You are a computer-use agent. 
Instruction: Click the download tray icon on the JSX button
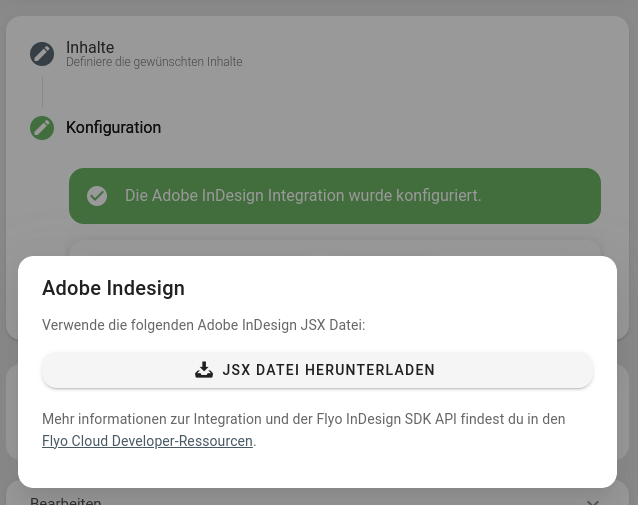tap(204, 370)
